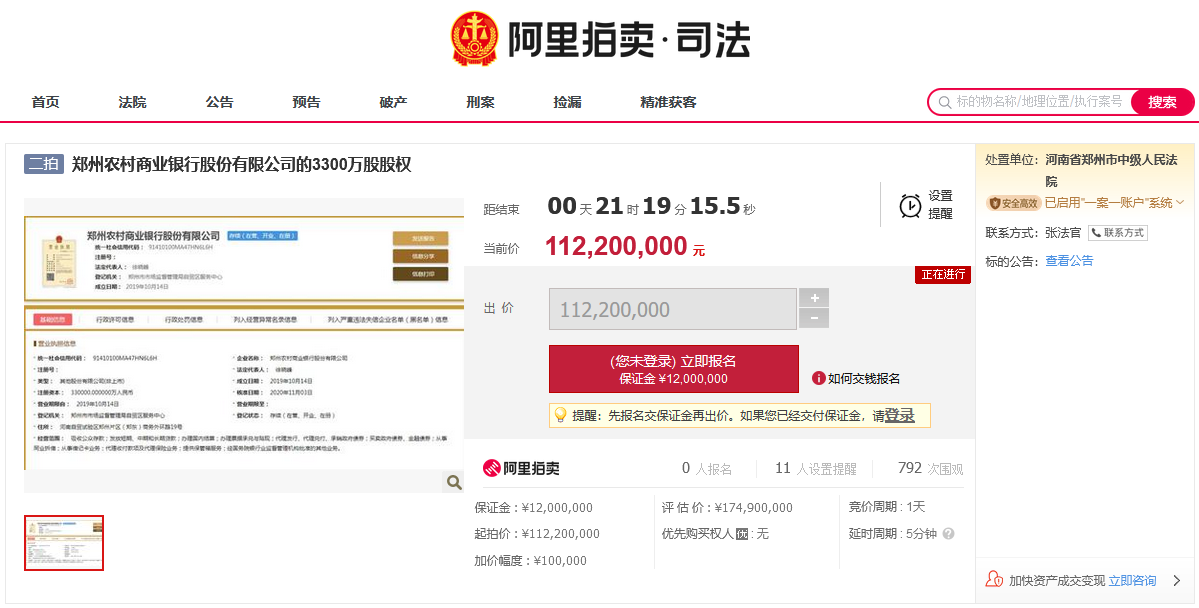1199x608 pixels.
Task: Click the 搜索 search button
Action: (1162, 102)
